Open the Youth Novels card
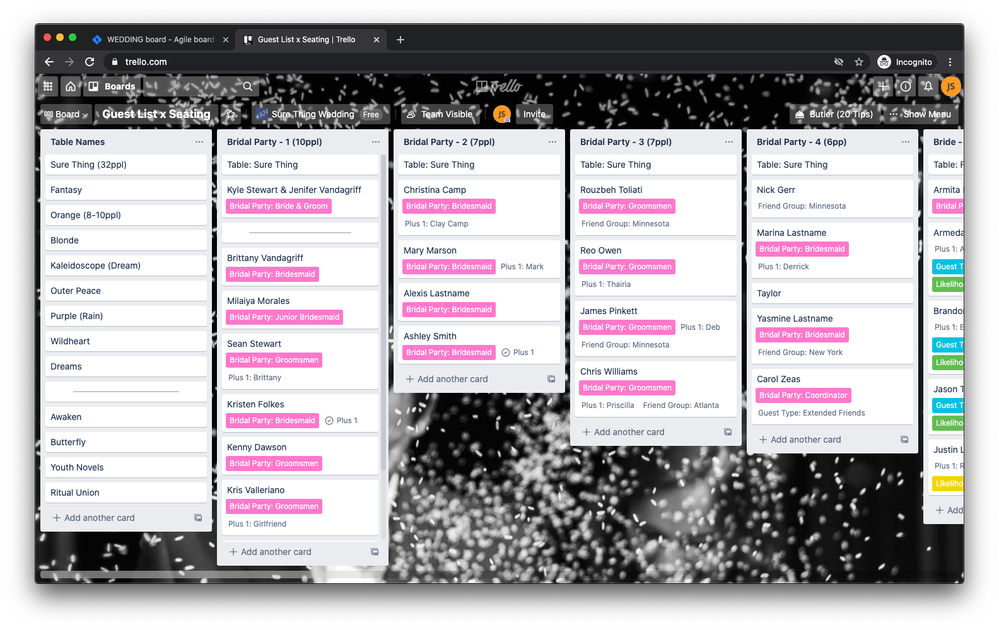This screenshot has height=630, width=999. (126, 468)
